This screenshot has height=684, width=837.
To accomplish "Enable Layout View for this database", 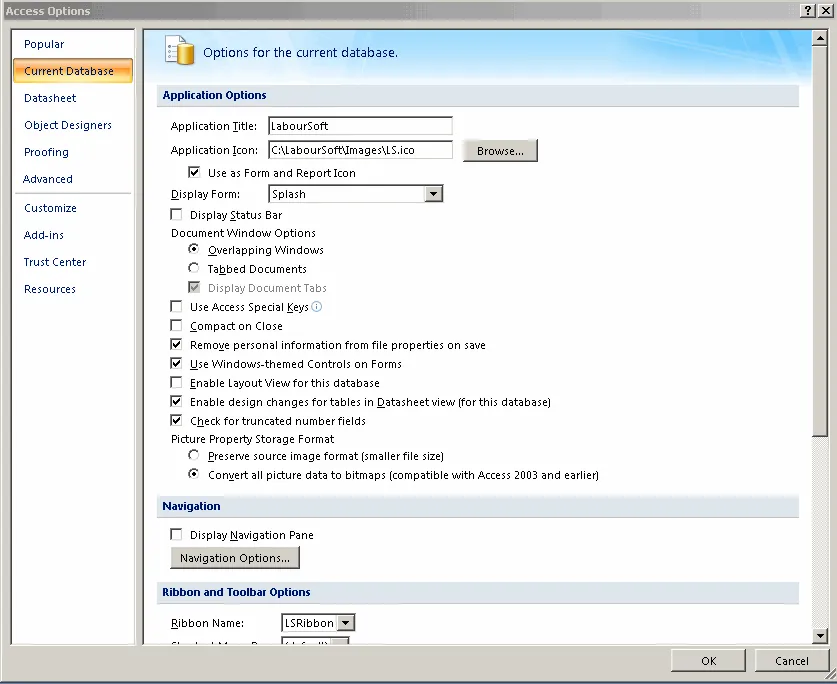I will pos(177,382).
